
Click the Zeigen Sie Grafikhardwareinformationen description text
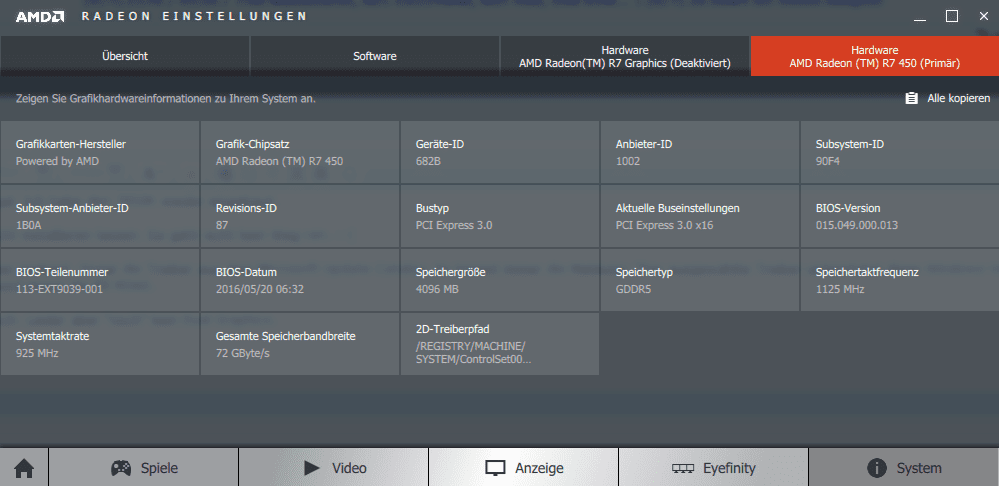click(166, 99)
